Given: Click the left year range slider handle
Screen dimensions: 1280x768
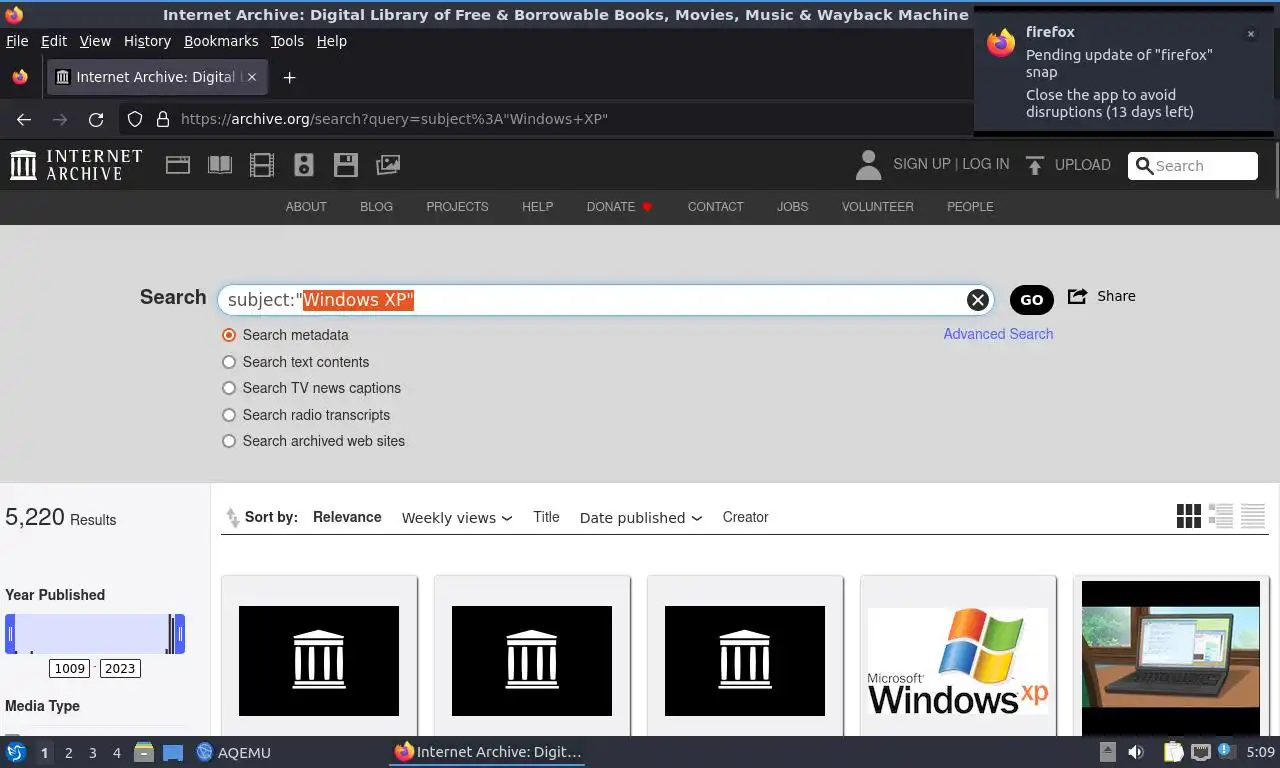Looking at the screenshot, I should [x=10, y=634].
